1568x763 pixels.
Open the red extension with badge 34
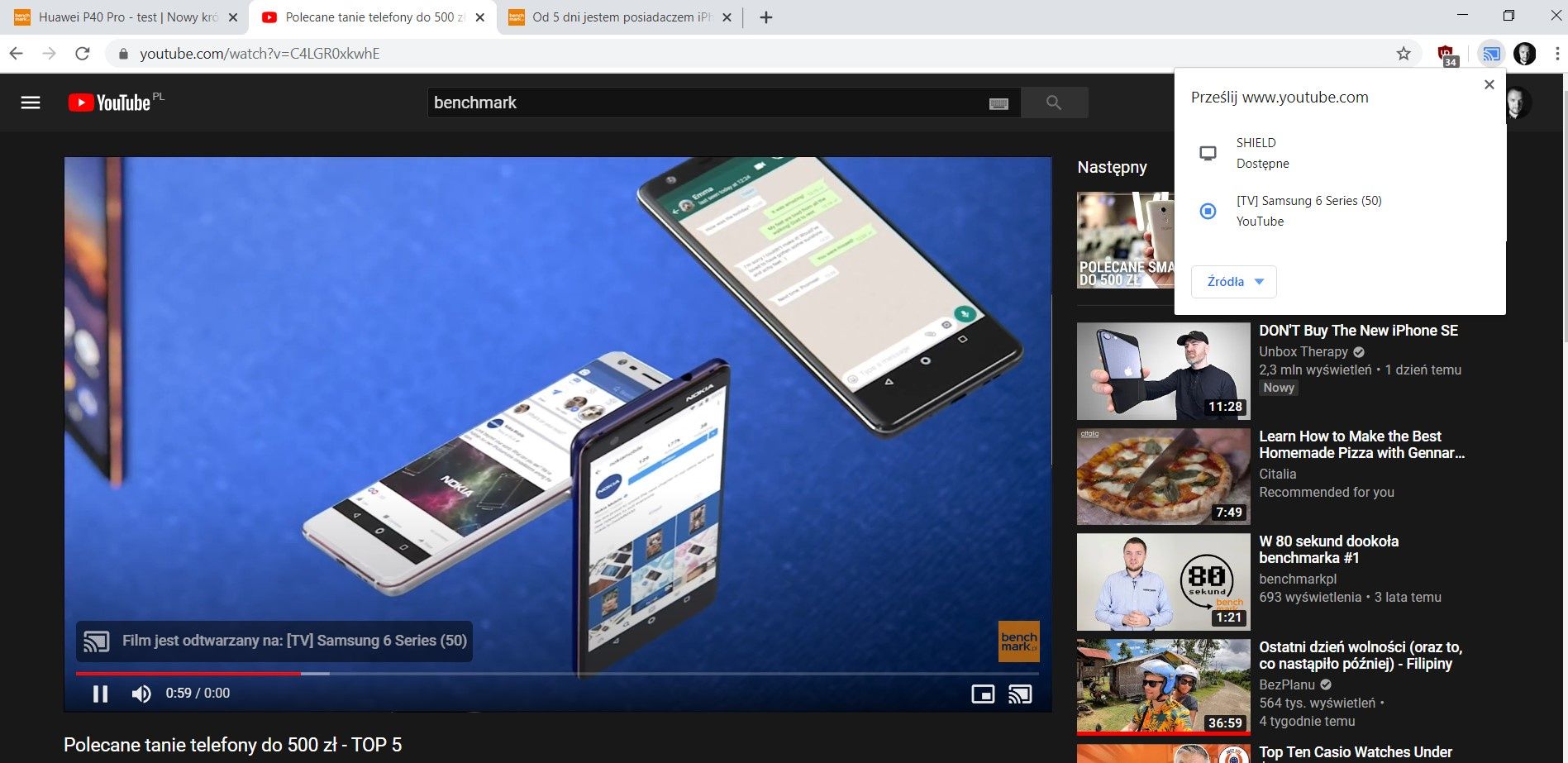(1446, 55)
